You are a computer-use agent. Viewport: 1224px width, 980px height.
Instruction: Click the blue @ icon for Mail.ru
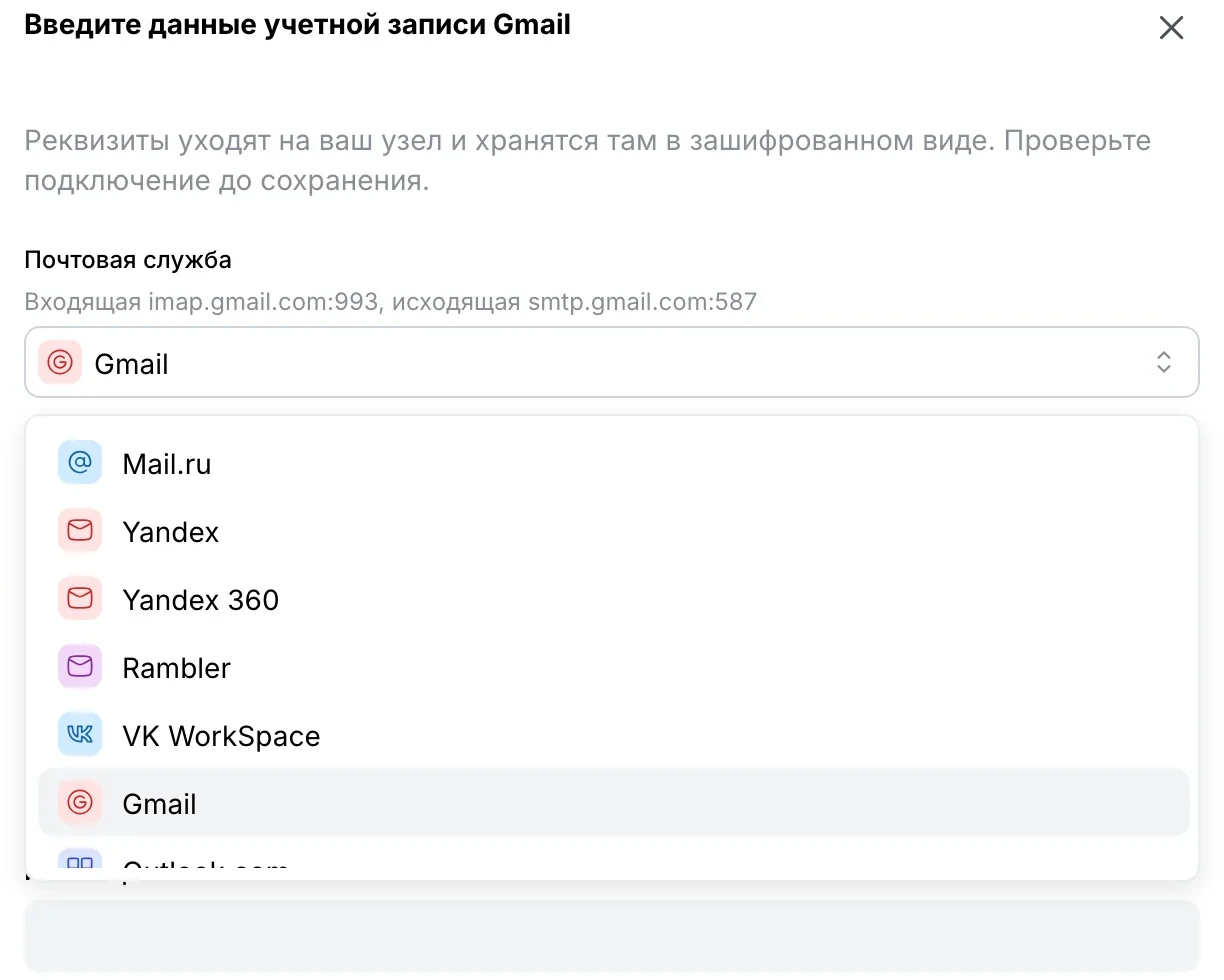(80, 463)
